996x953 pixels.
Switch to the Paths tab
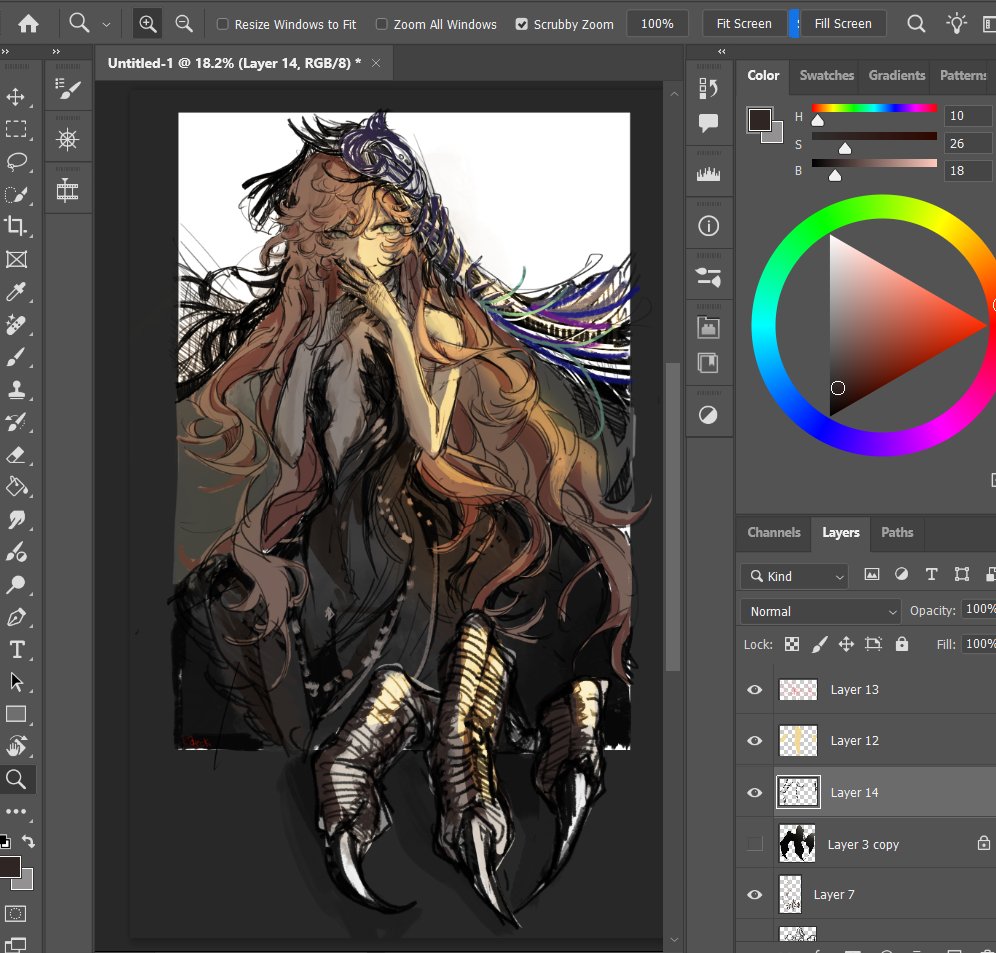(x=897, y=532)
